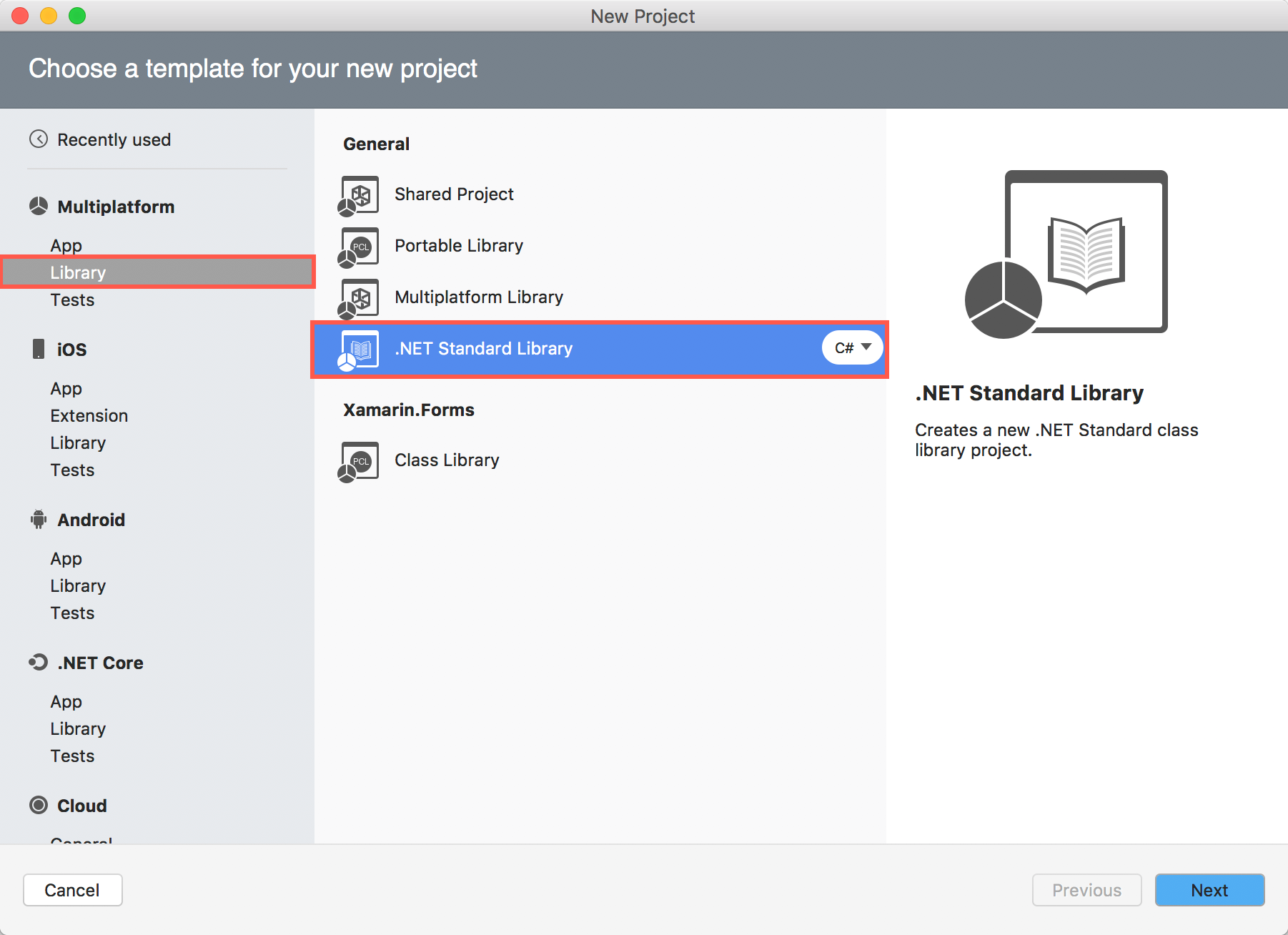Select App under Android
This screenshot has width=1288, height=935.
coord(66,558)
